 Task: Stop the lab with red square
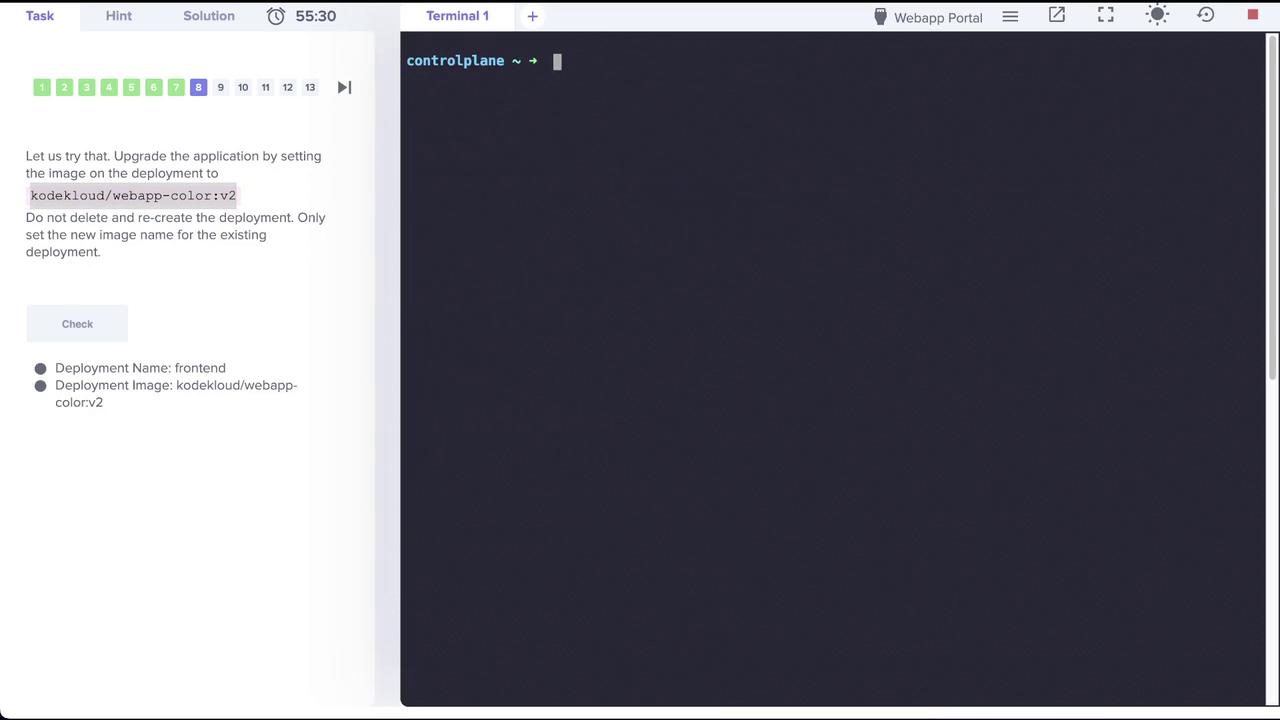1253,15
